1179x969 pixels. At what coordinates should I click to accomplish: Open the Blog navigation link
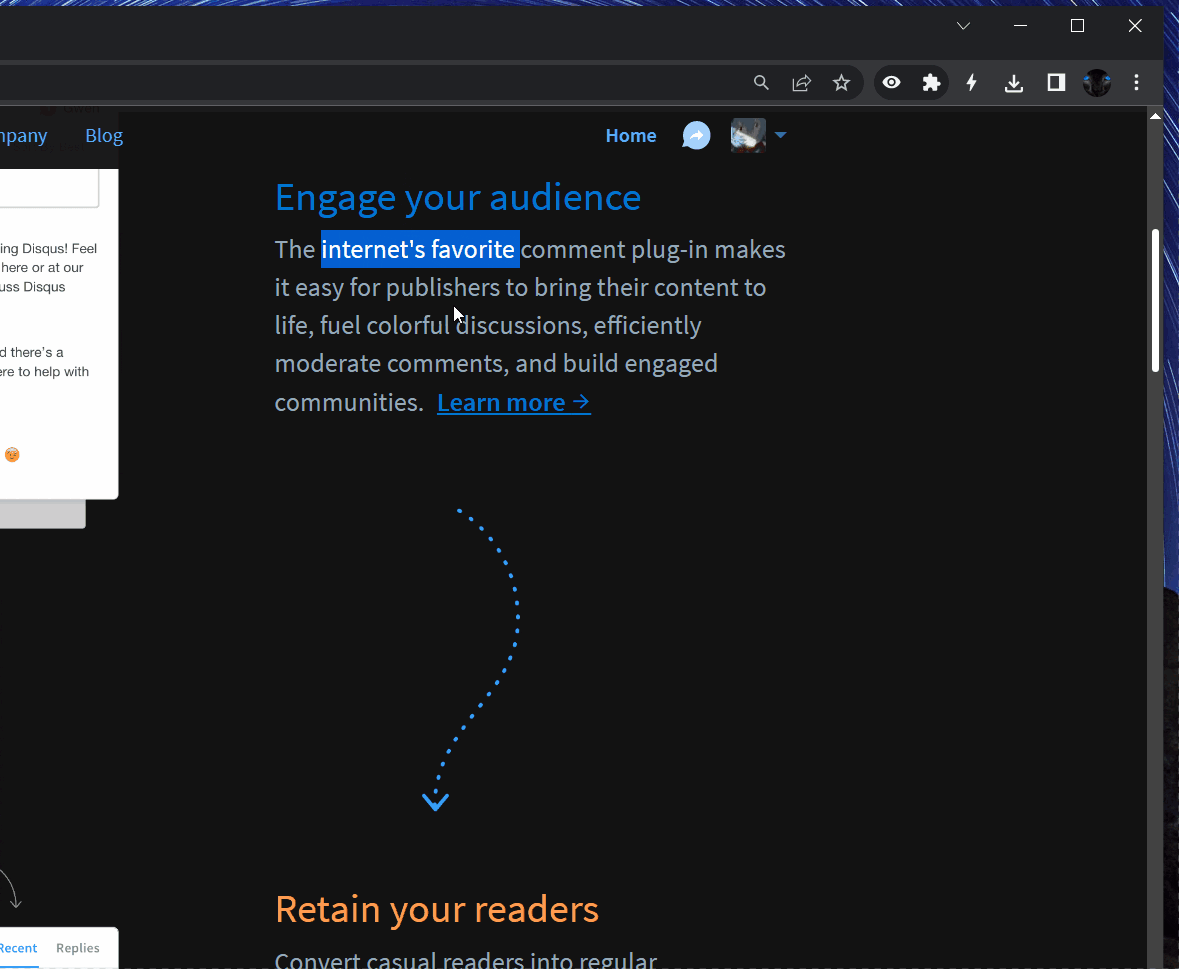104,136
